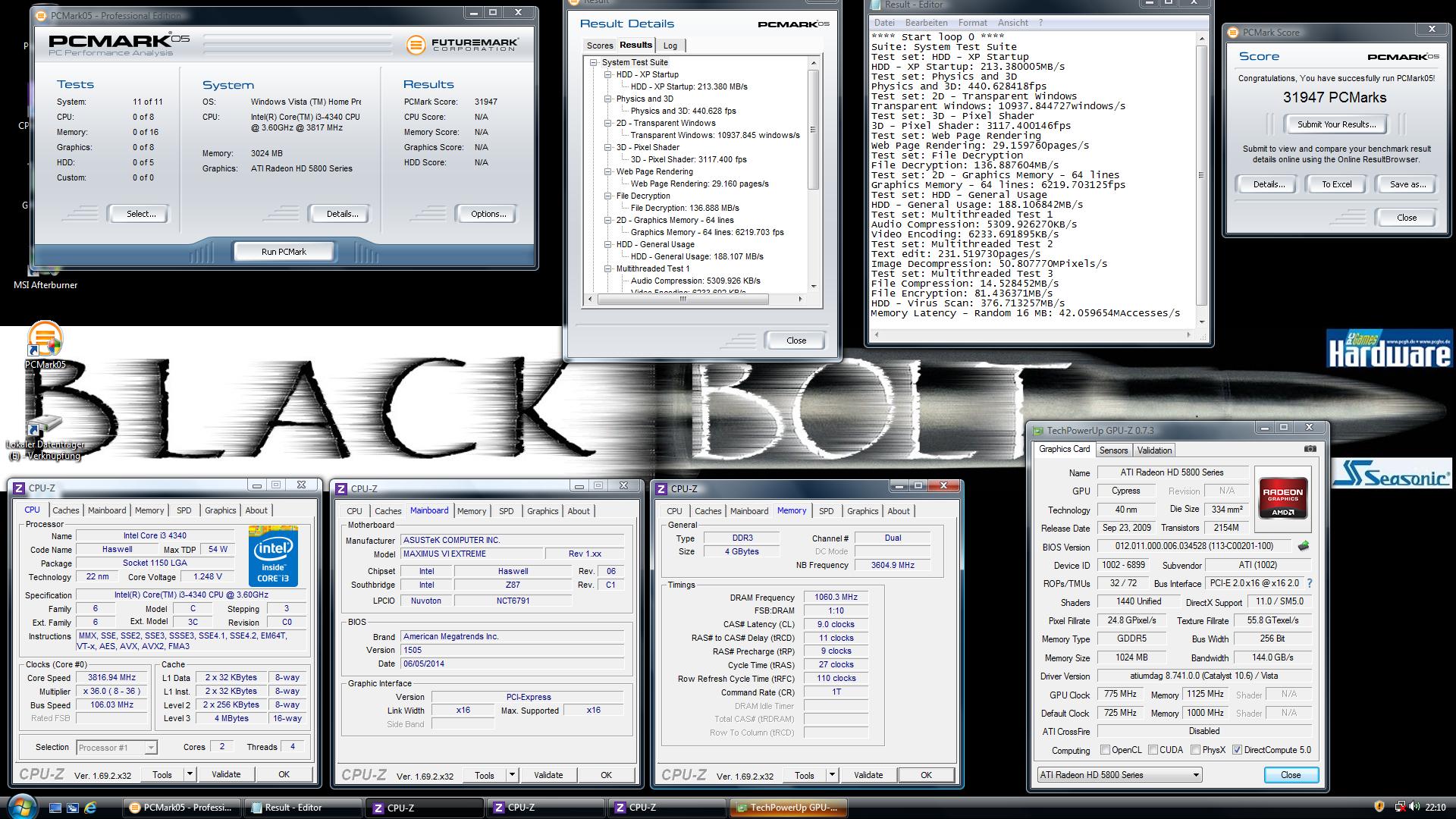
Task: Enable the OpenCL checkbox in GPU-Z
Action: coord(1105,750)
